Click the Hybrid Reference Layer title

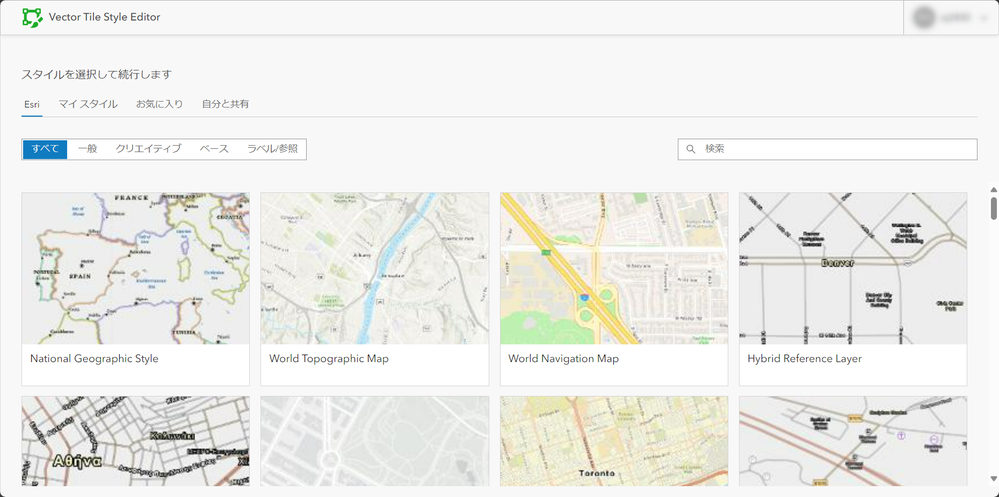click(804, 358)
